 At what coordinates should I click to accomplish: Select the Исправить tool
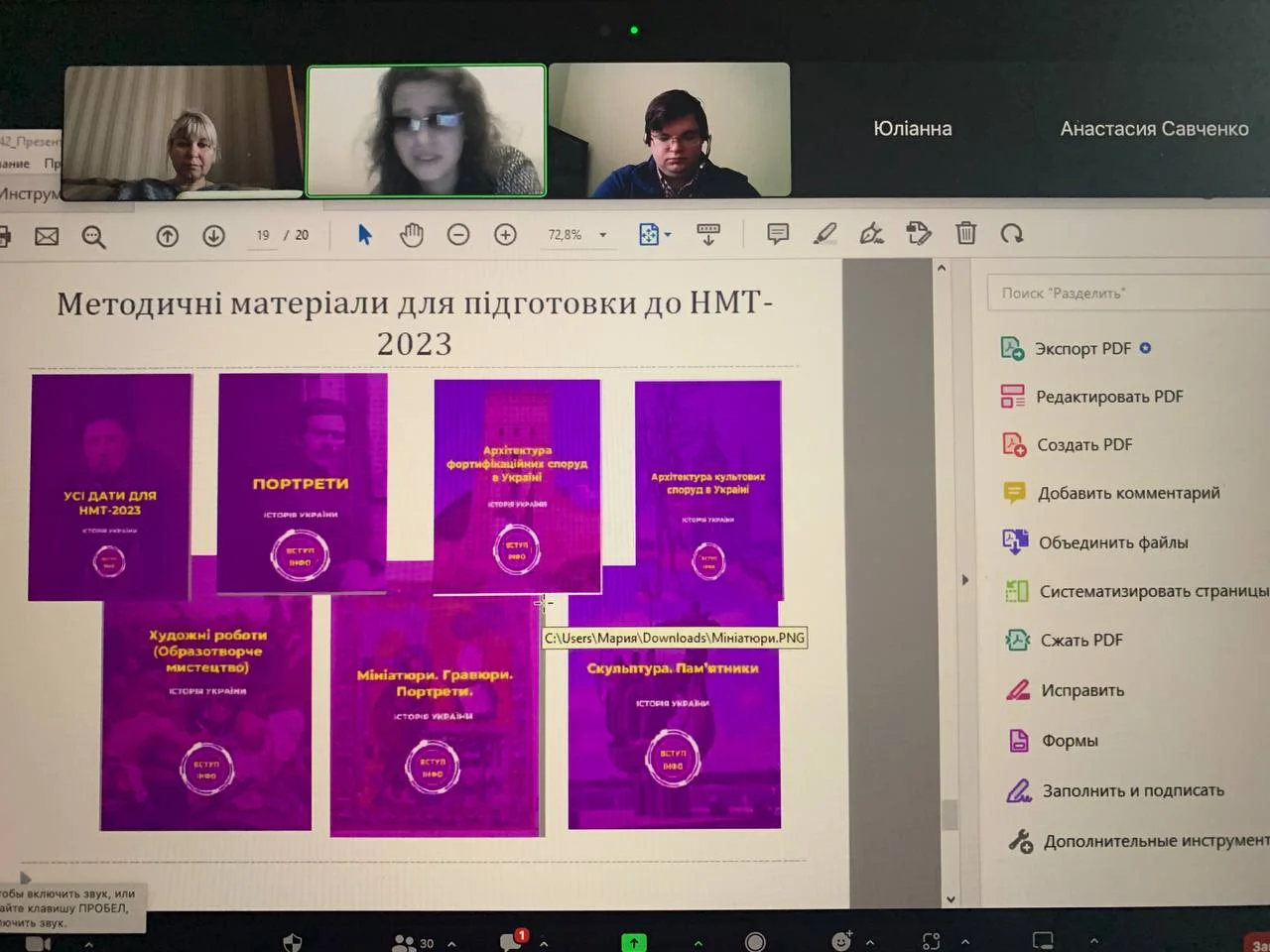[x=1065, y=690]
